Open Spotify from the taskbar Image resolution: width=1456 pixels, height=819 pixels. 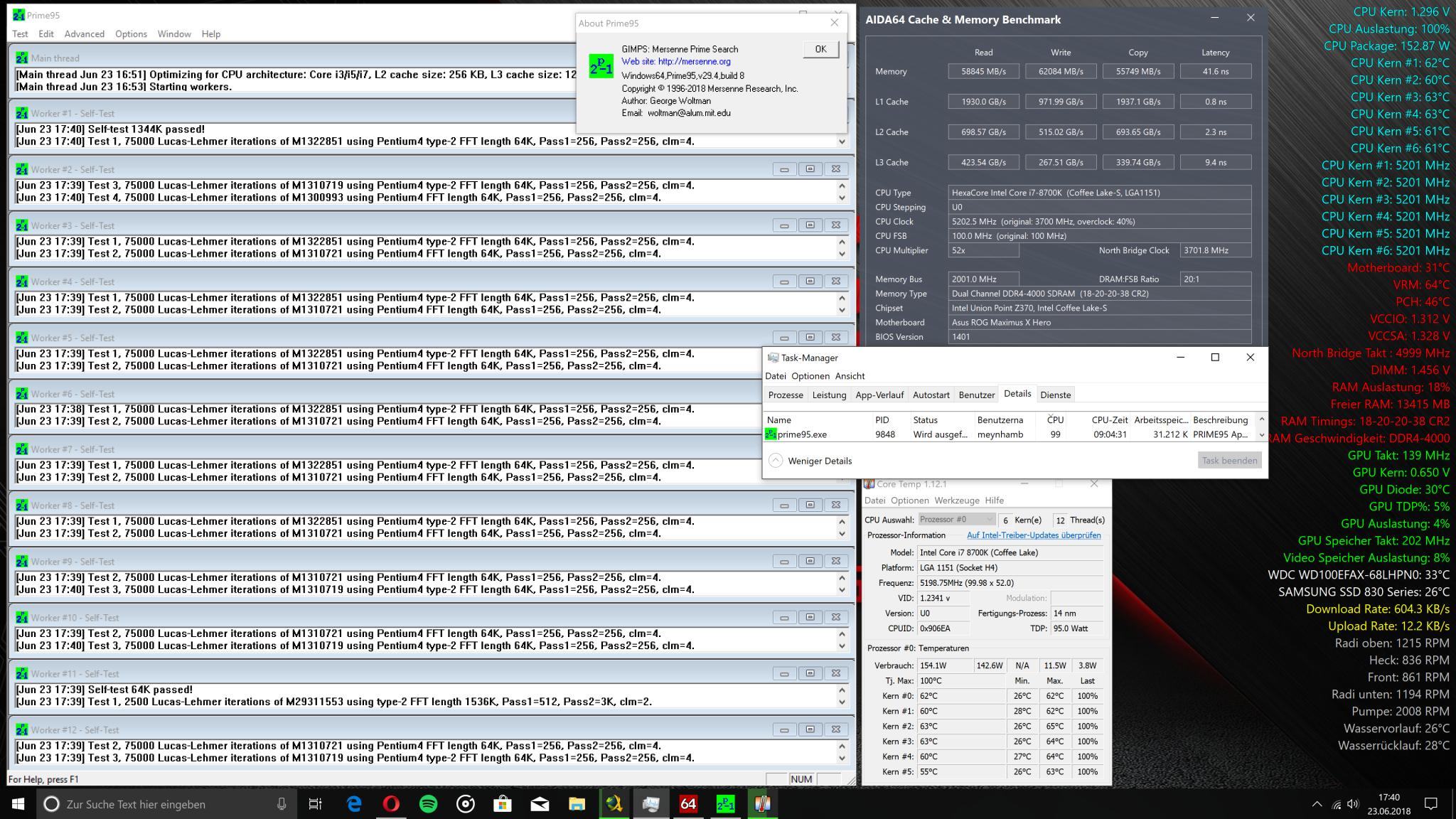[428, 804]
